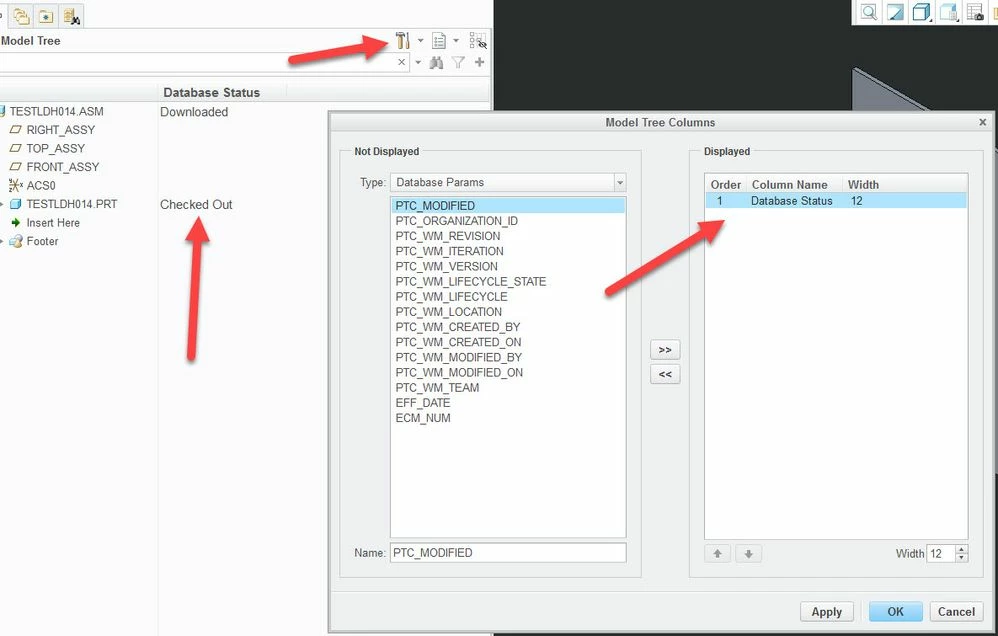
Task: Select PTC_WM_TEAM in the list
Action: [x=508, y=388]
